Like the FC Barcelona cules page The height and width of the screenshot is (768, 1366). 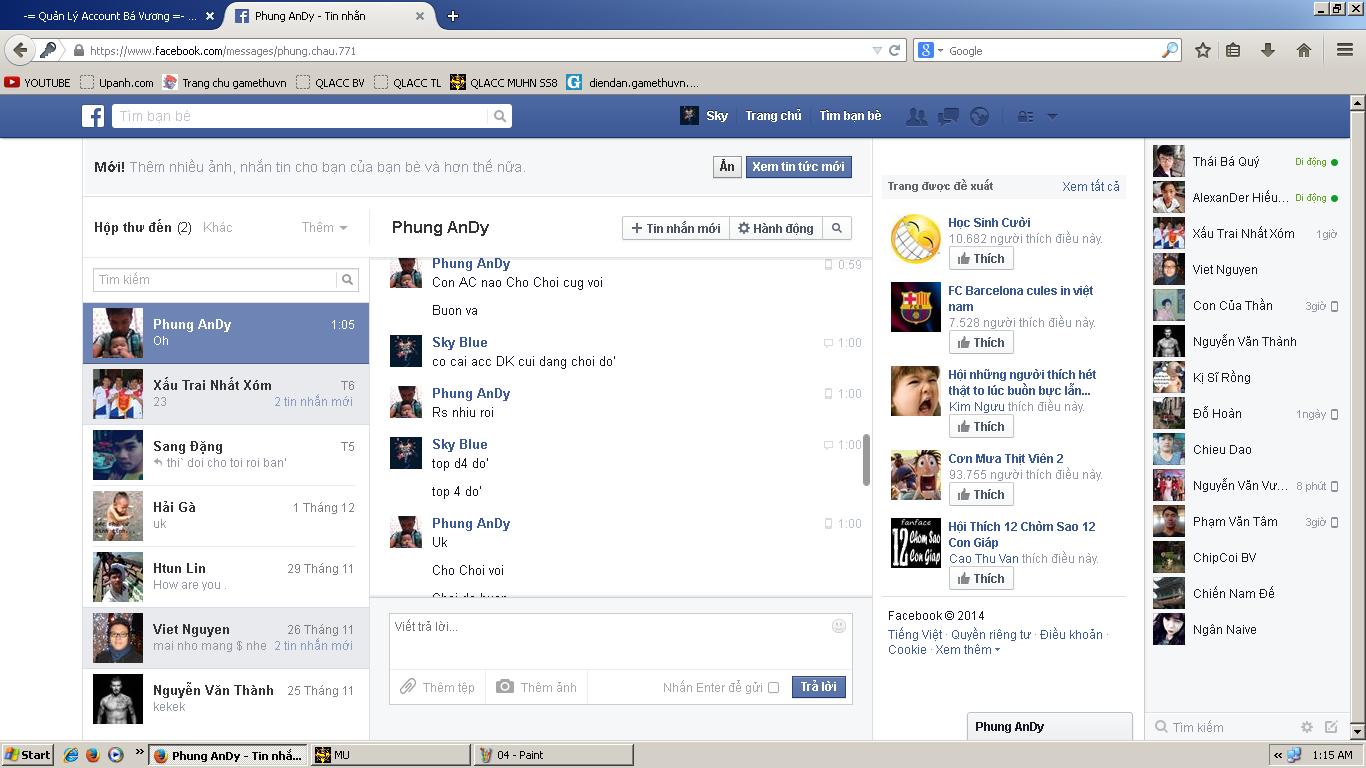point(981,343)
